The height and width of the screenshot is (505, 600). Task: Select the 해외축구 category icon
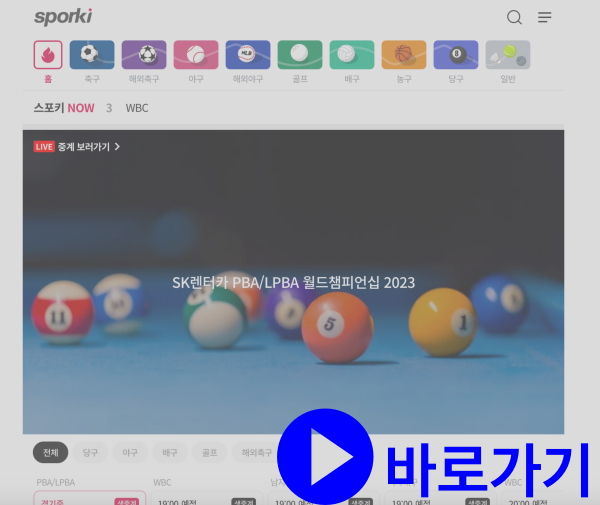tap(144, 55)
